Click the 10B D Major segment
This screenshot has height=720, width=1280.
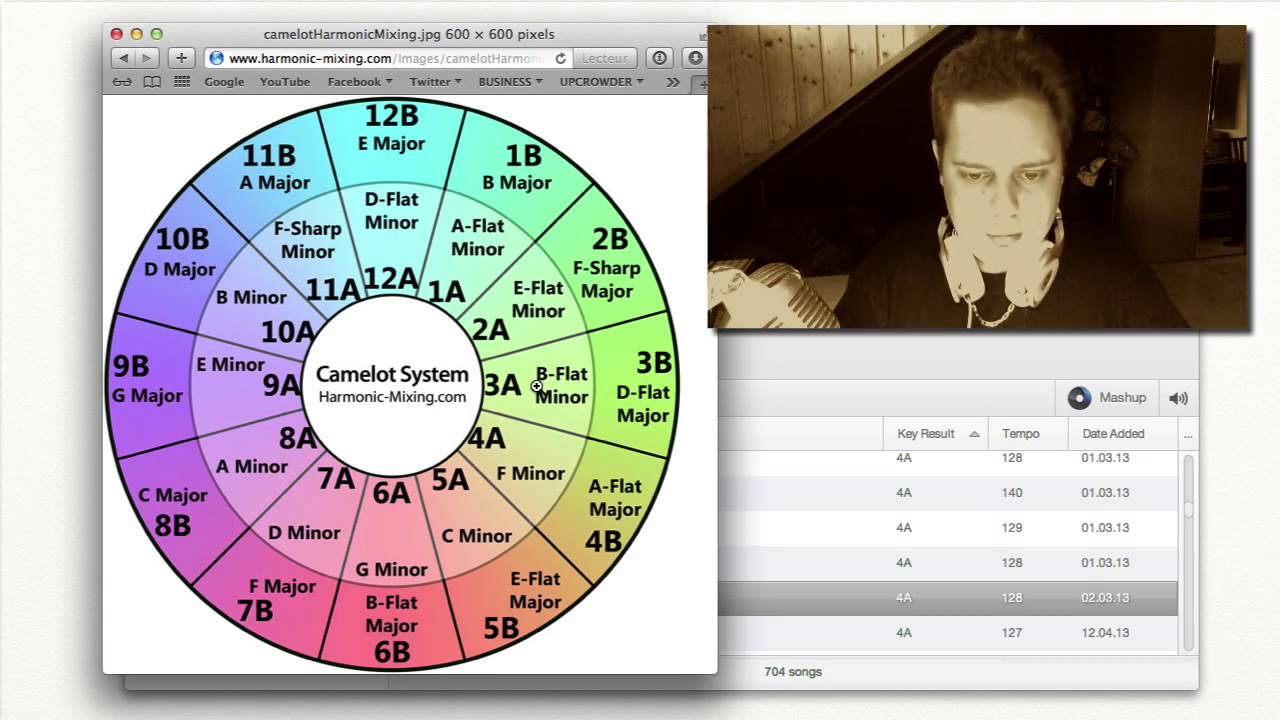181,253
